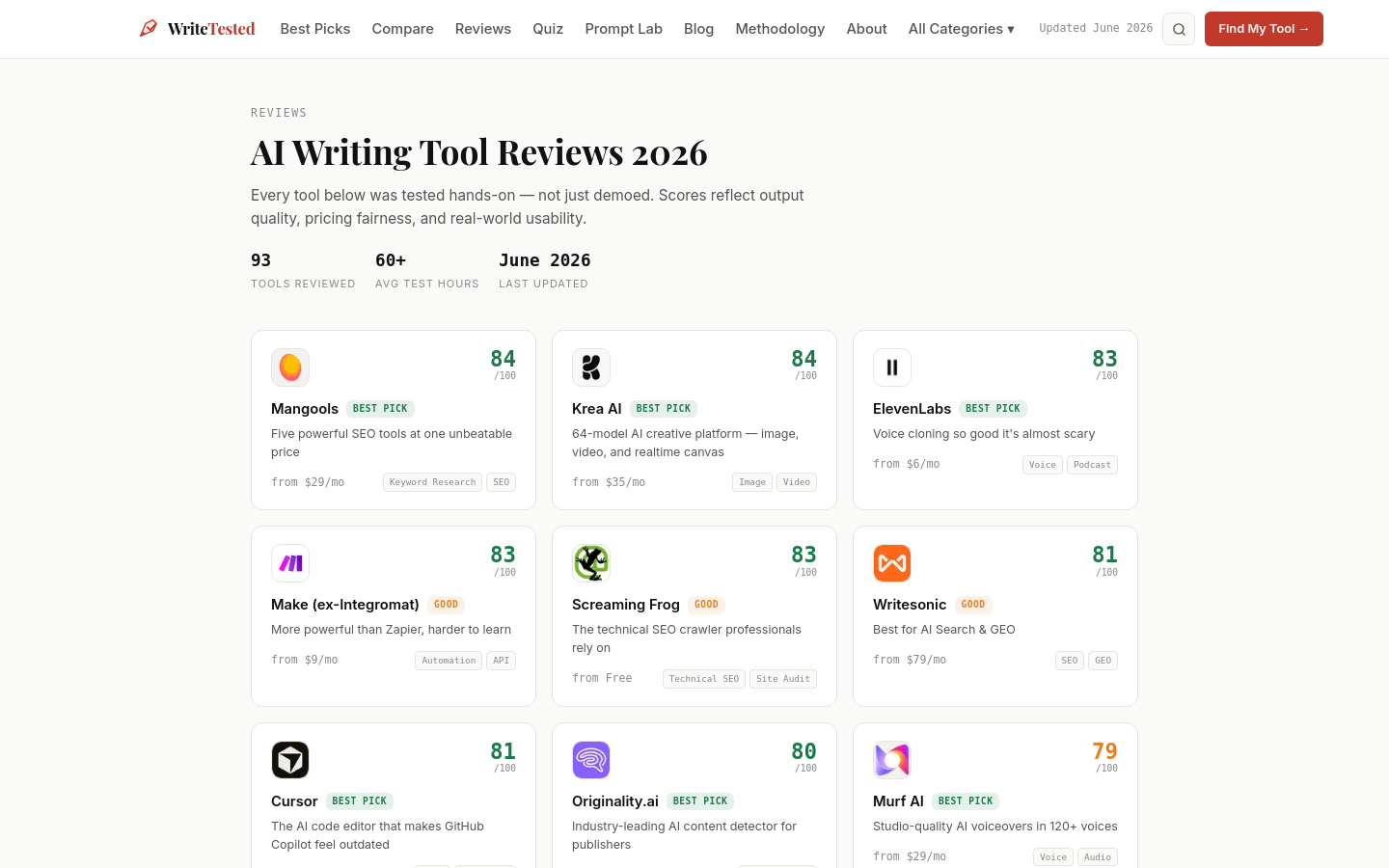Click the Screaming Frog logo icon
Viewport: 1389px width, 868px height.
pos(591,563)
